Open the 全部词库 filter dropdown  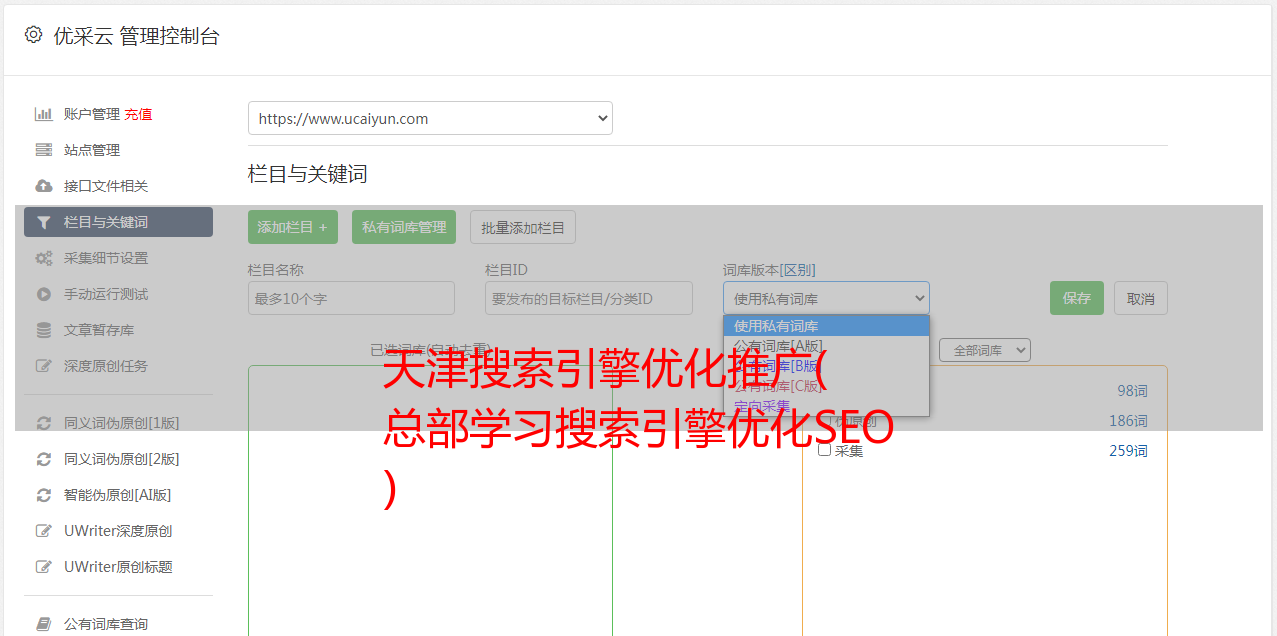click(985, 350)
